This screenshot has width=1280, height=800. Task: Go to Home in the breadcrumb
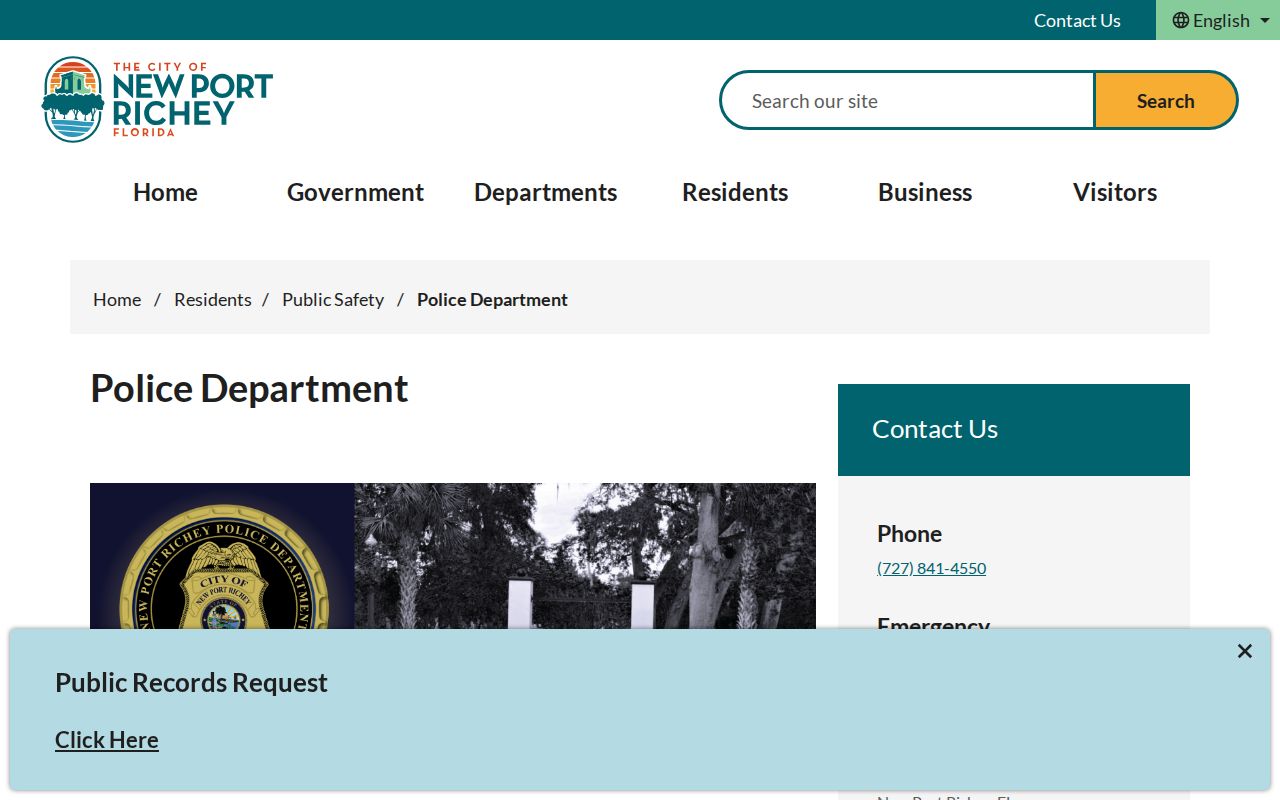117,299
